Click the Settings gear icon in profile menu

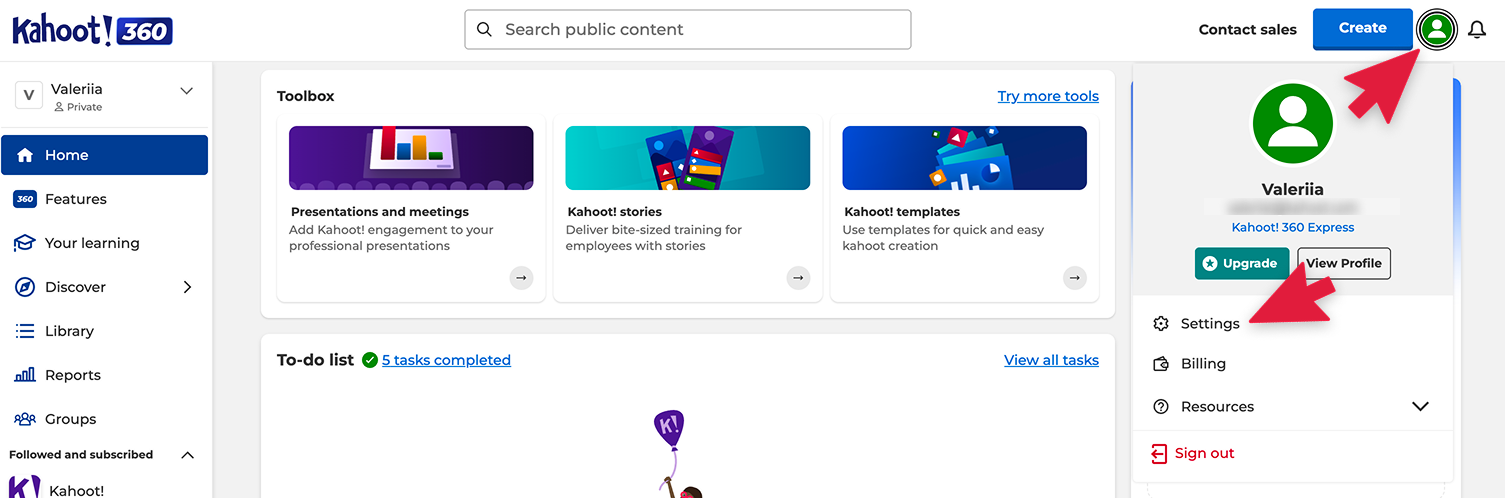(1160, 324)
